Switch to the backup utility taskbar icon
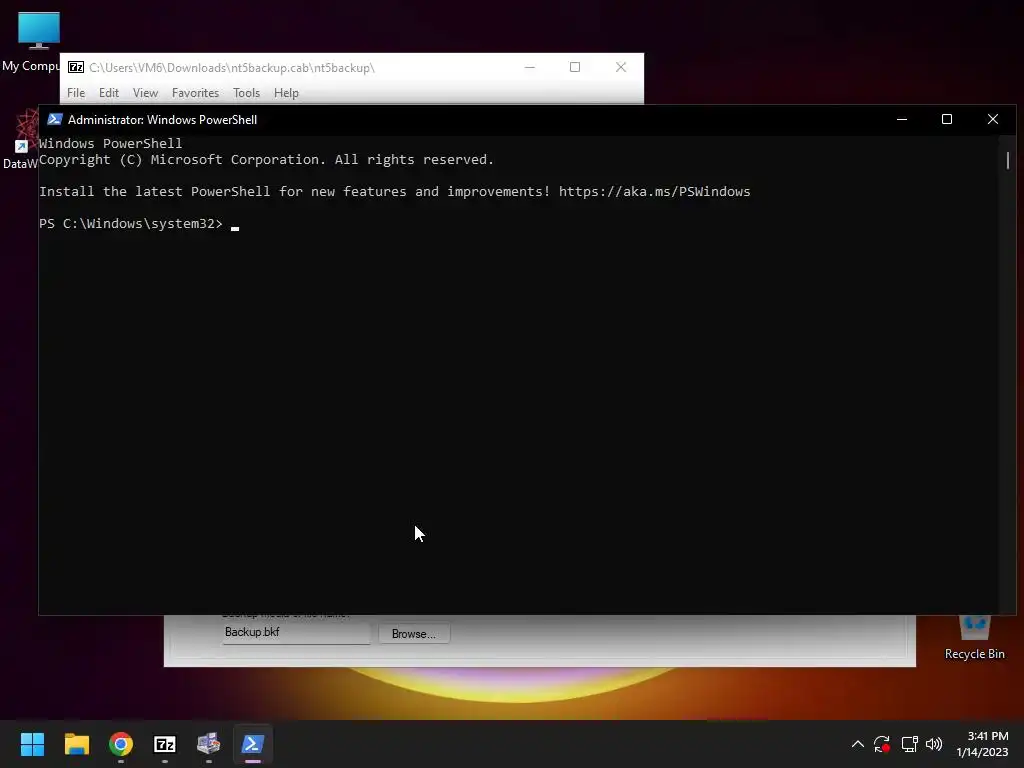Viewport: 1024px width, 768px height. click(208, 744)
